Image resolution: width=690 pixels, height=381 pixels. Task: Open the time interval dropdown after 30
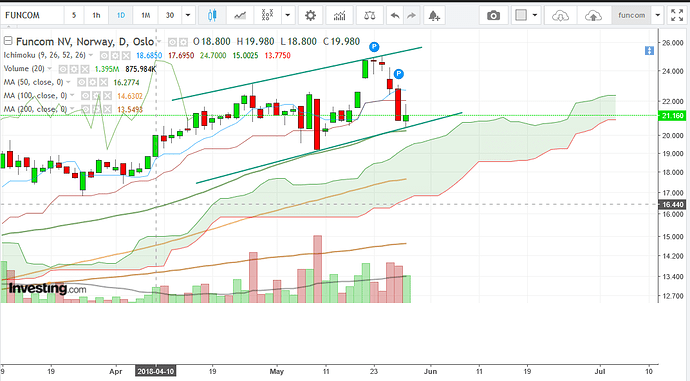pyautogui.click(x=188, y=15)
